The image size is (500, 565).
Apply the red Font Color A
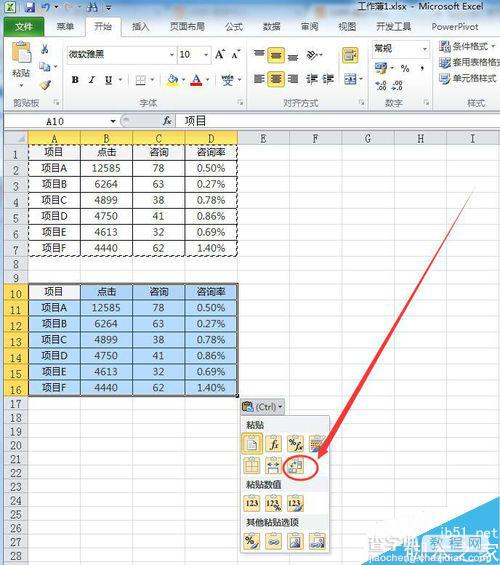pos(196,80)
